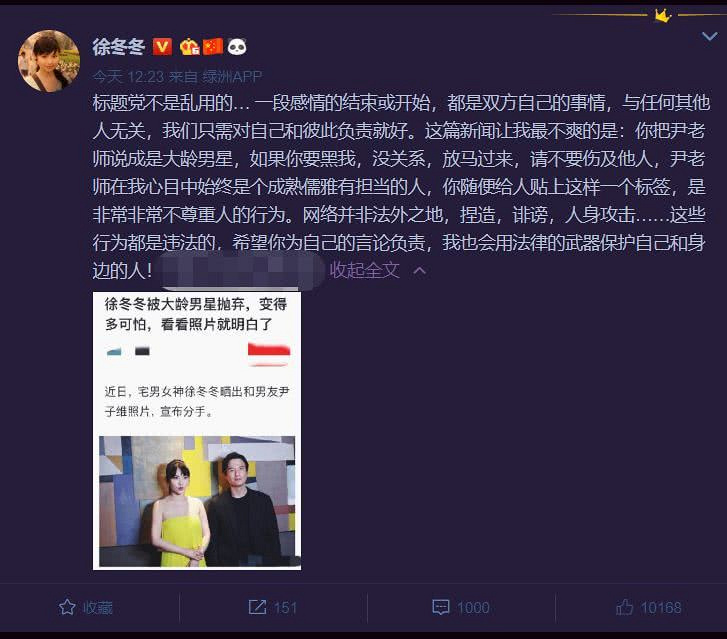Click the orange V verified badge
The width and height of the screenshot is (727, 639).
coord(162,46)
